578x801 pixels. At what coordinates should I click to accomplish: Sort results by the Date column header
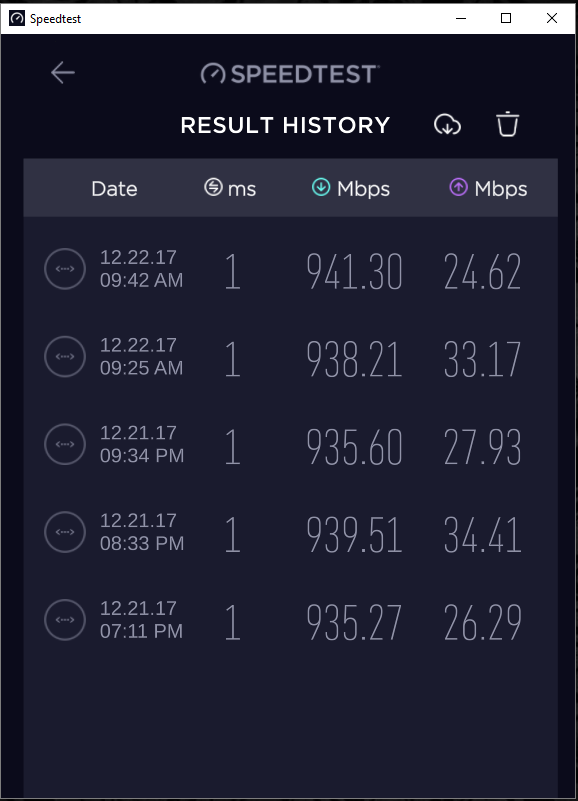pos(114,189)
